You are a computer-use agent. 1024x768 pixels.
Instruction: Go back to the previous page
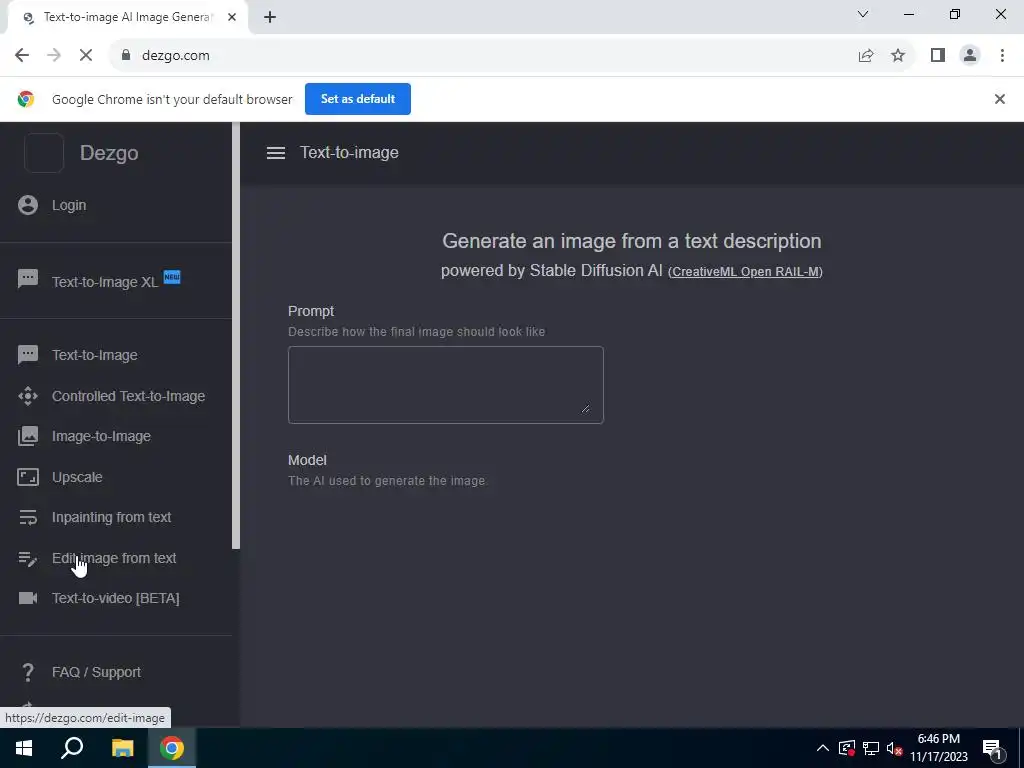click(x=22, y=56)
